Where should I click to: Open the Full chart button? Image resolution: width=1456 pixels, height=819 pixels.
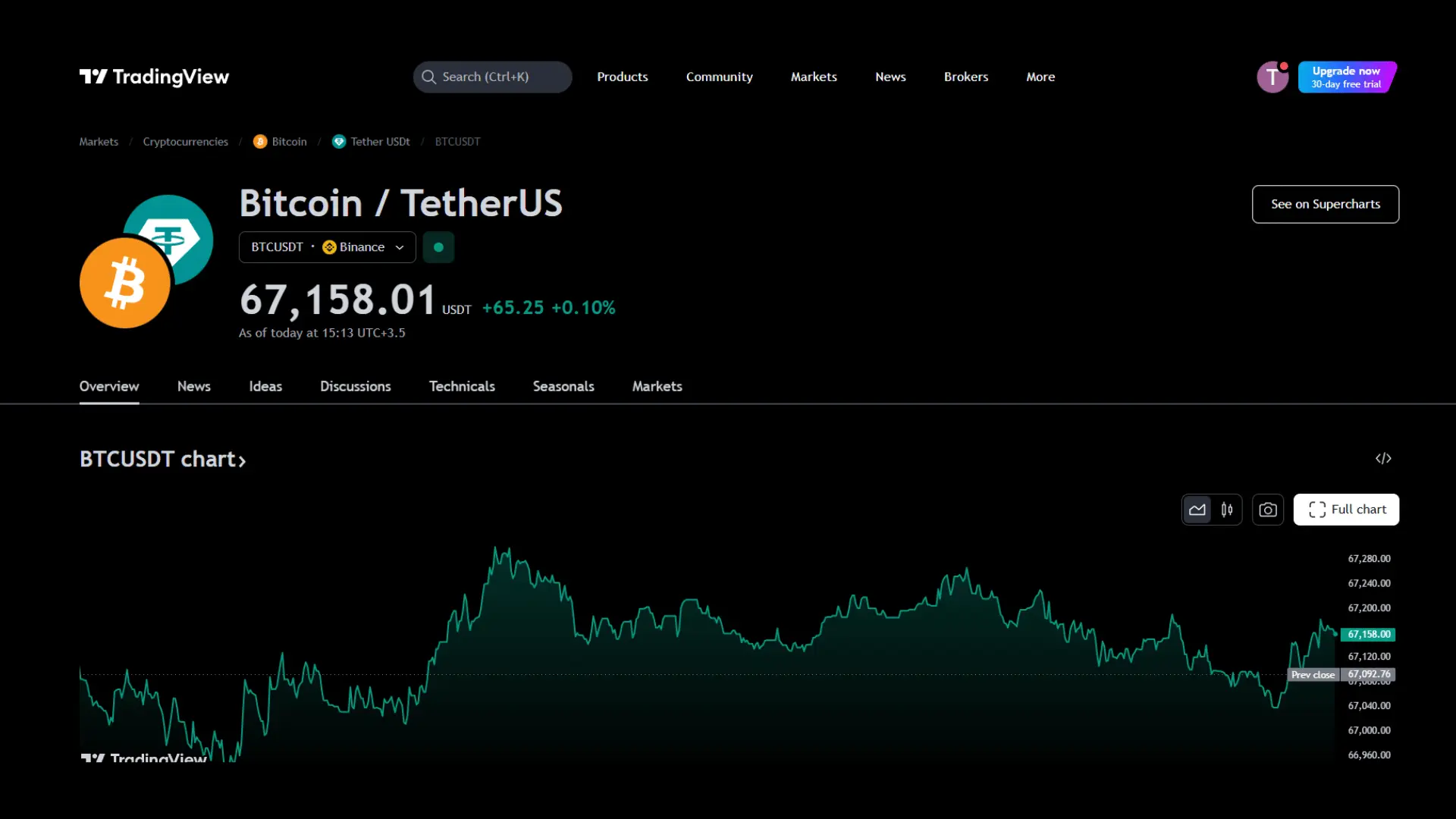click(1347, 510)
